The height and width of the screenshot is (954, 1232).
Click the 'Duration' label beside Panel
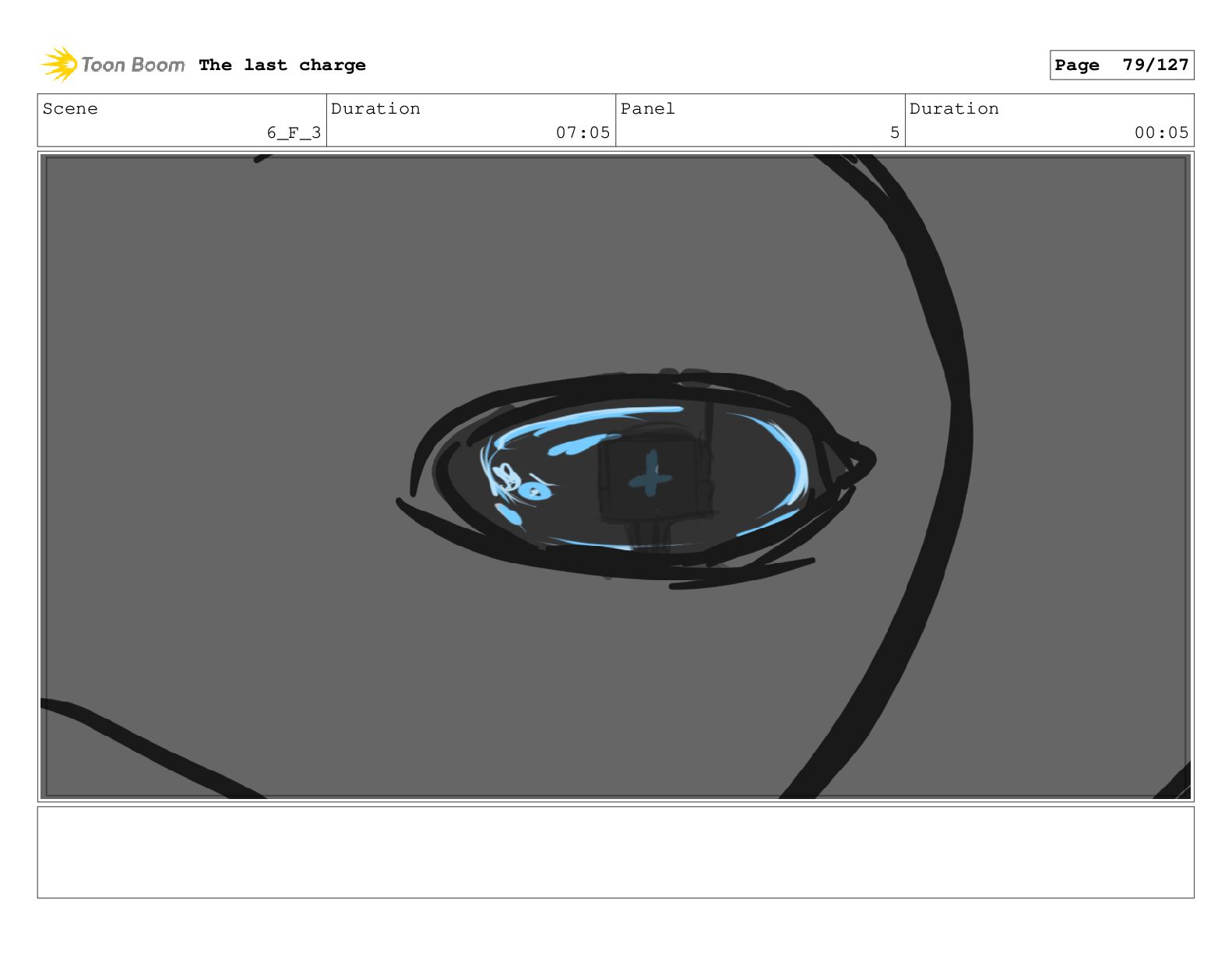pos(954,109)
